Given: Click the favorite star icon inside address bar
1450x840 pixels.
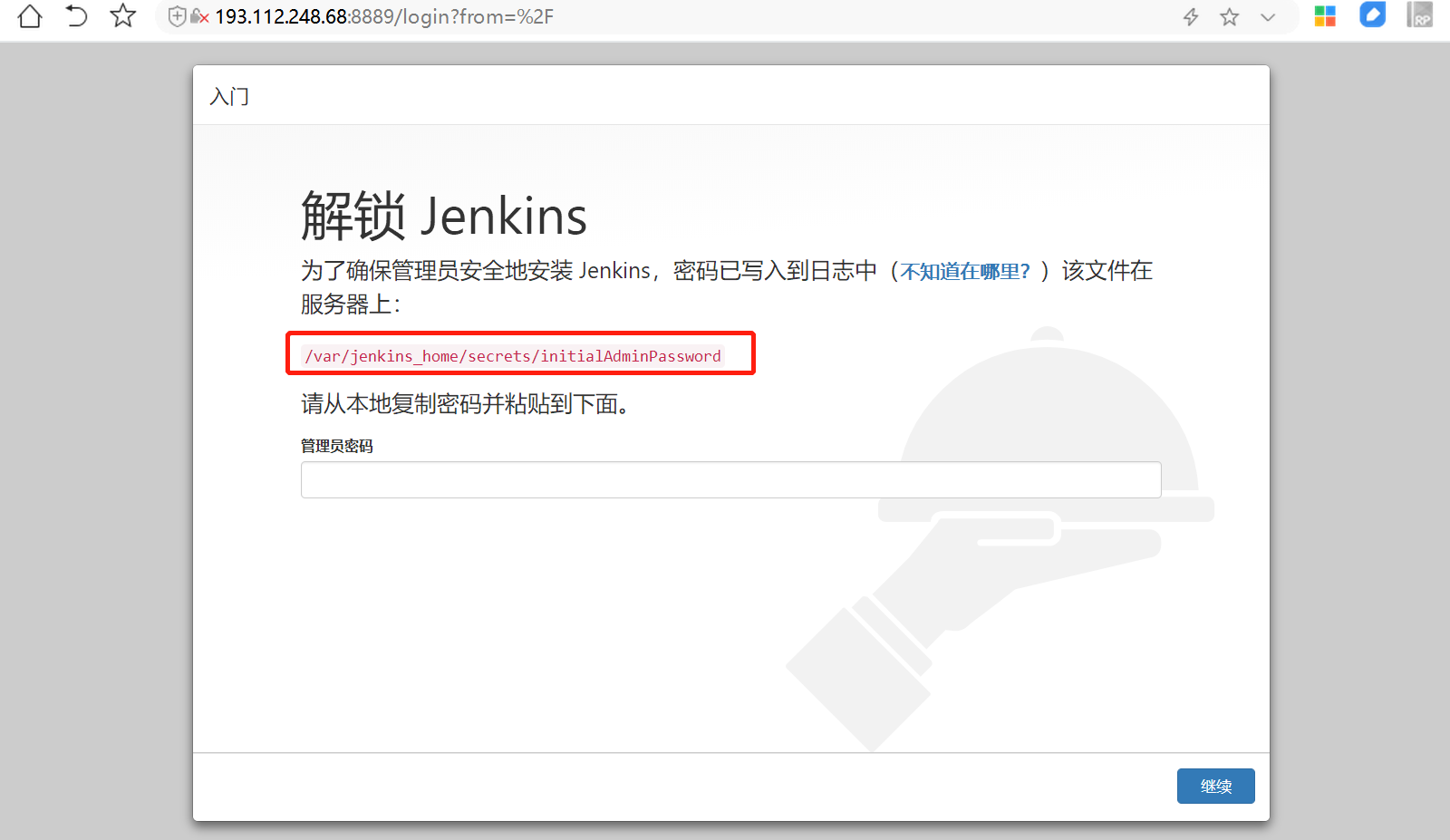Looking at the screenshot, I should 1229,17.
